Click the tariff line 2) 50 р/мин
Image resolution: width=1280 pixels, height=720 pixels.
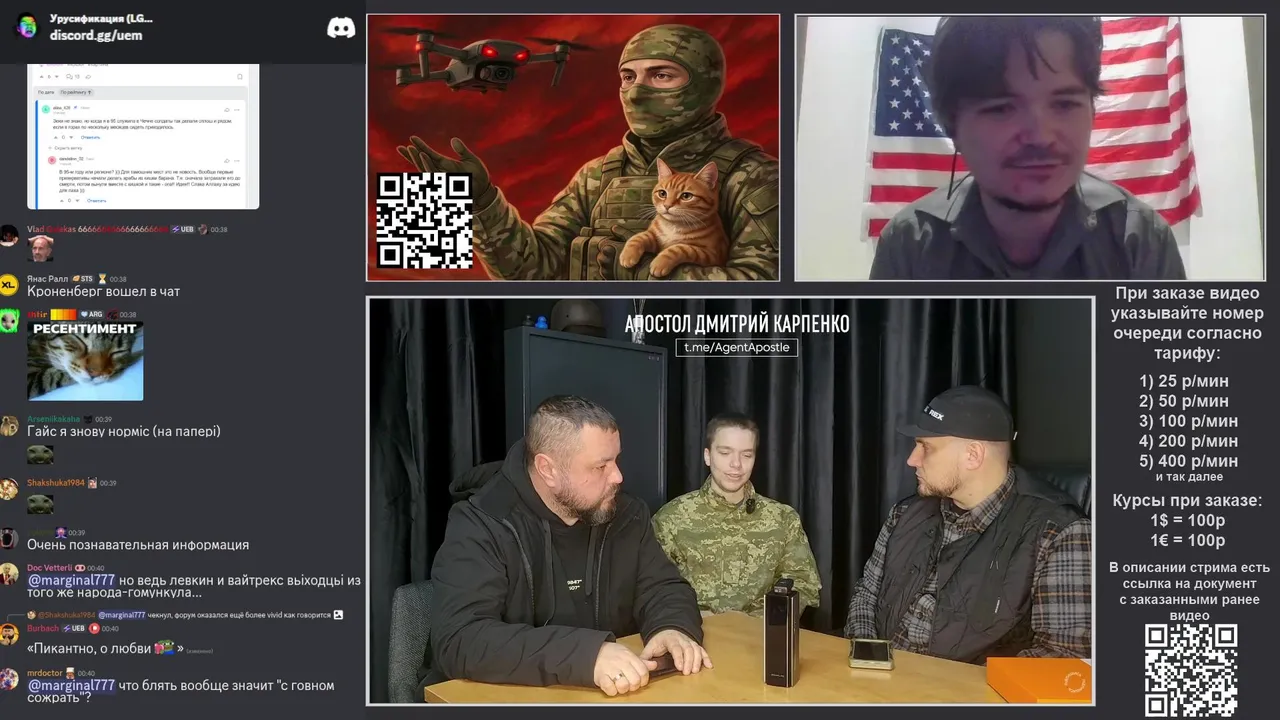pyautogui.click(x=1184, y=401)
